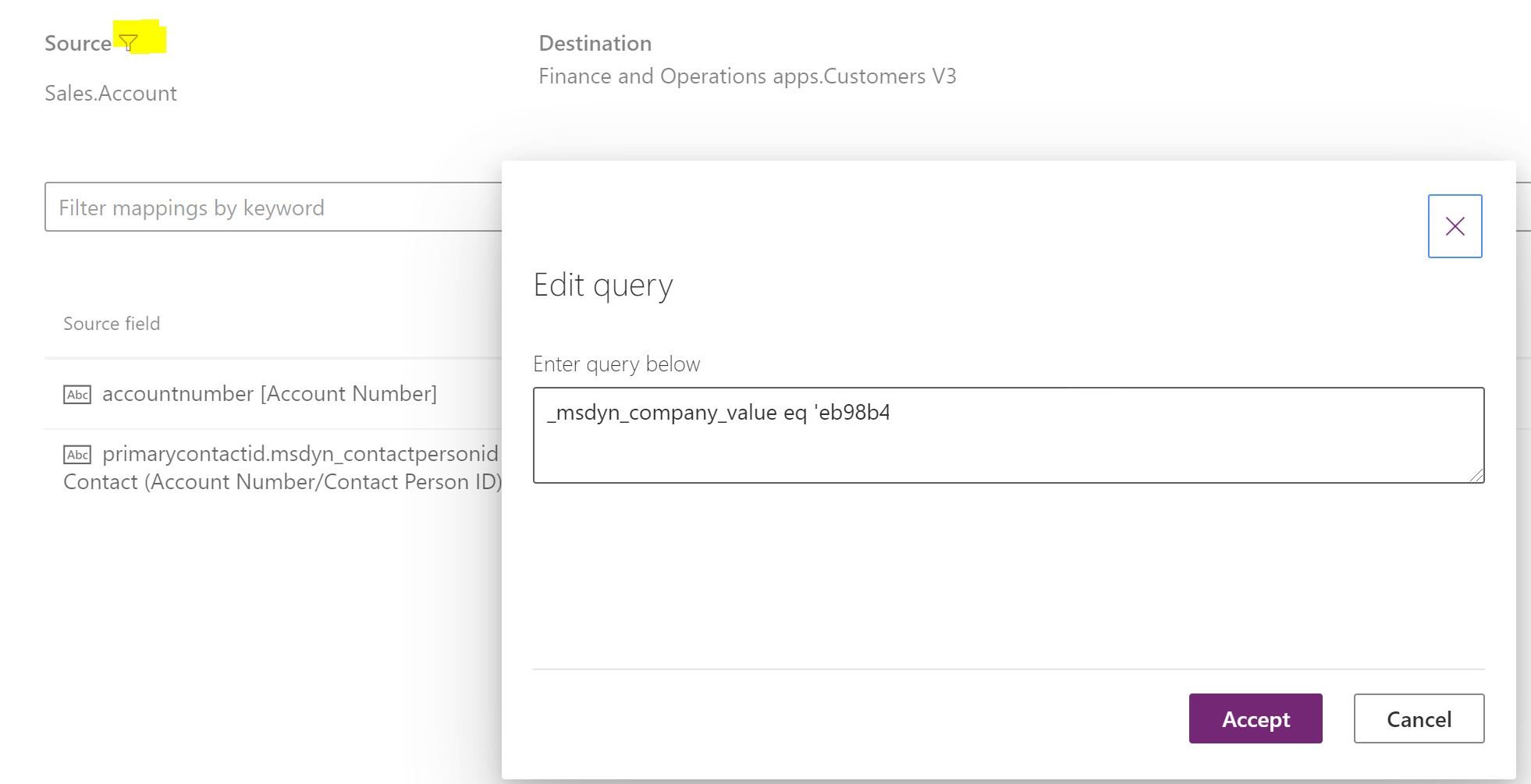Click the Sales.Account source name
Screen dimensions: 1531x784
point(111,94)
